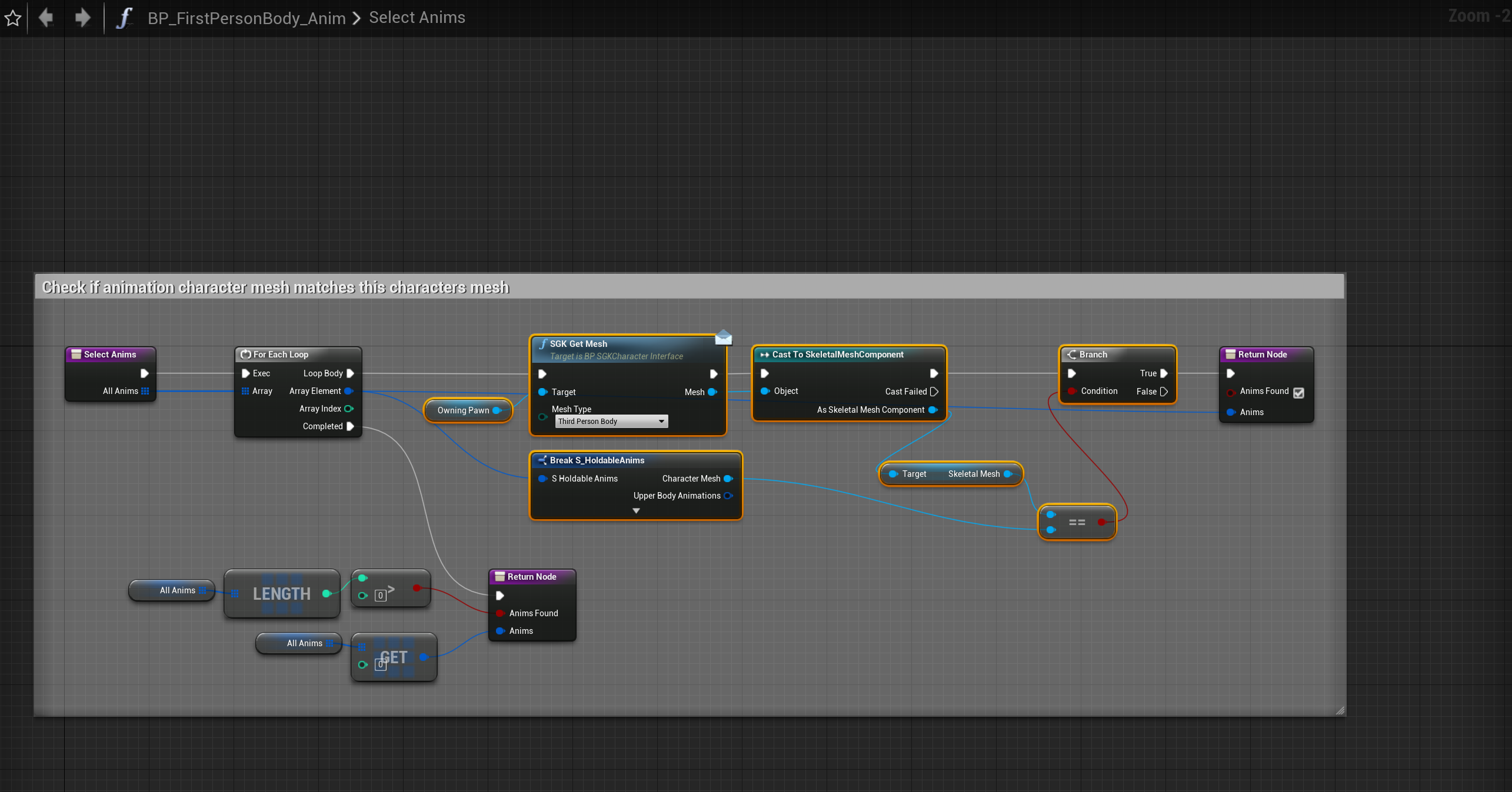Screen dimensions: 1512x792
Task: Click the Loop Body exec pin
Action: click(351, 373)
